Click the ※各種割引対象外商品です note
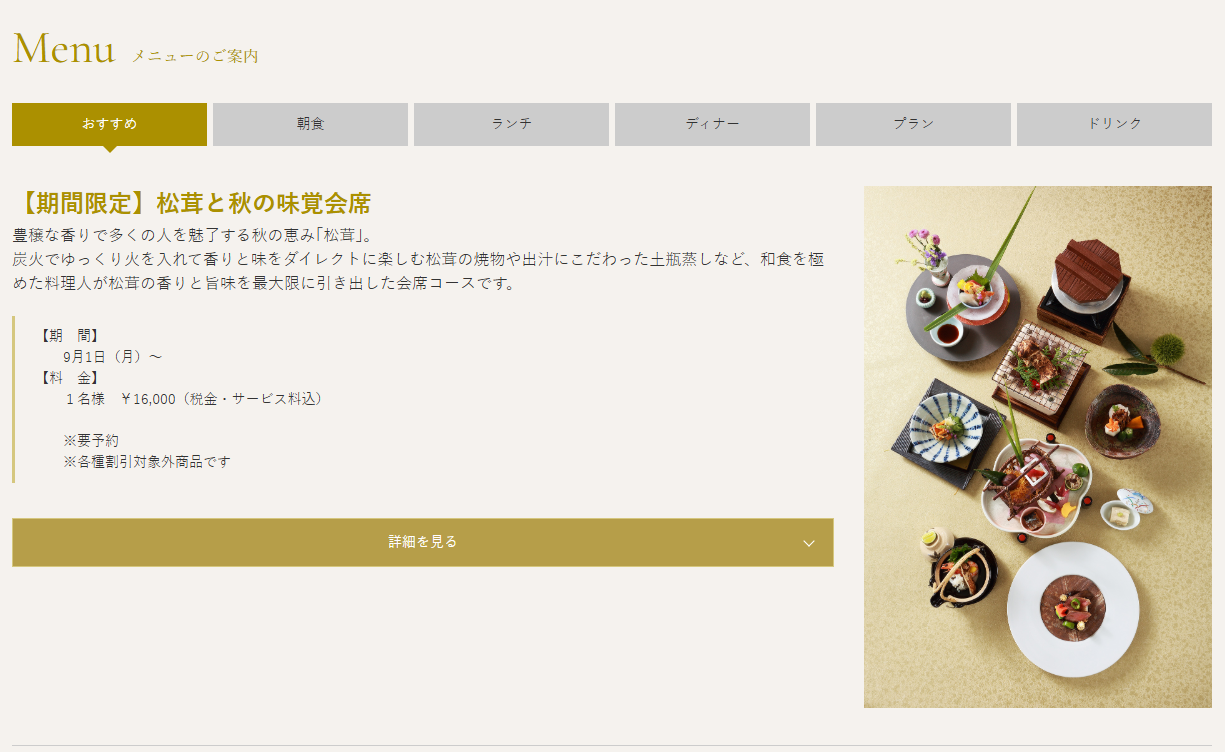This screenshot has height=752, width=1225. (x=147, y=461)
